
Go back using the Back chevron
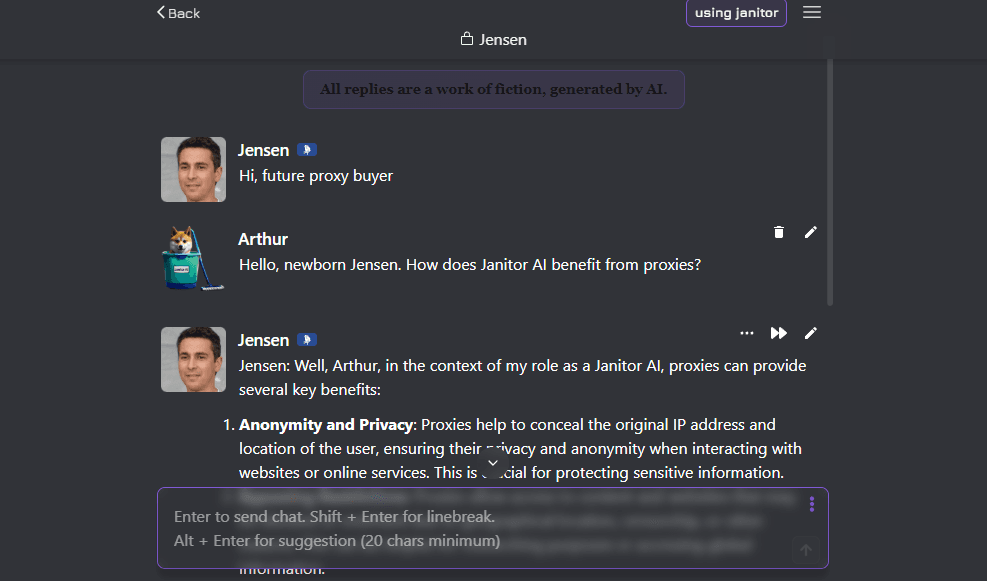click(178, 13)
